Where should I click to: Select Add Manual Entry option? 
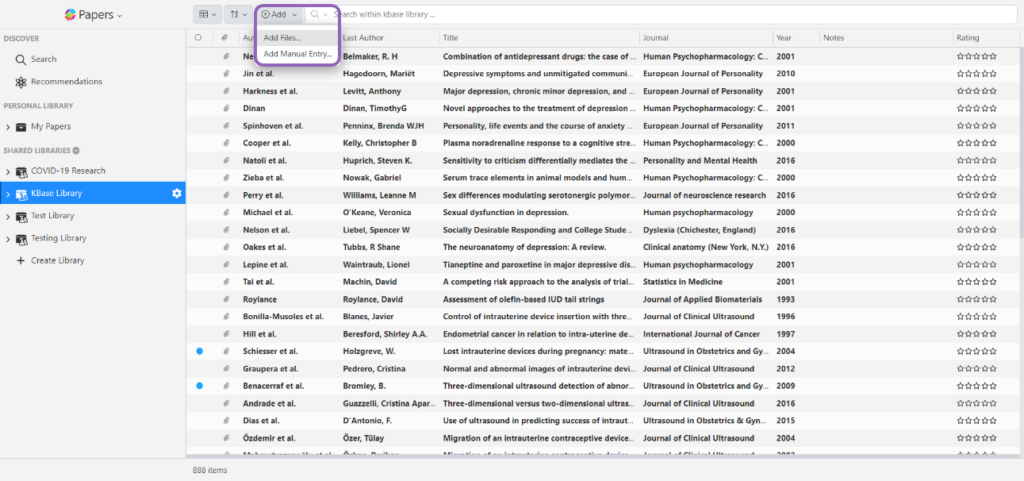tap(296, 54)
